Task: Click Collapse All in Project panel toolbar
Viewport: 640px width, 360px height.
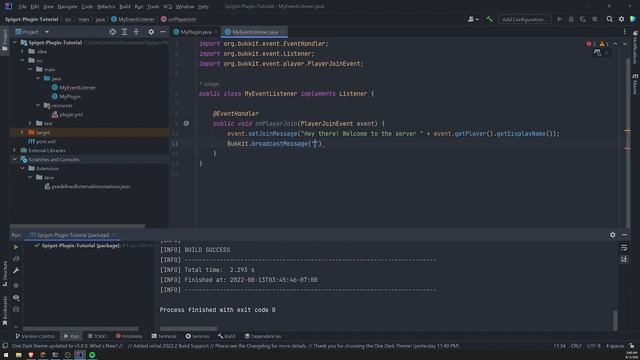Action: [x=136, y=32]
